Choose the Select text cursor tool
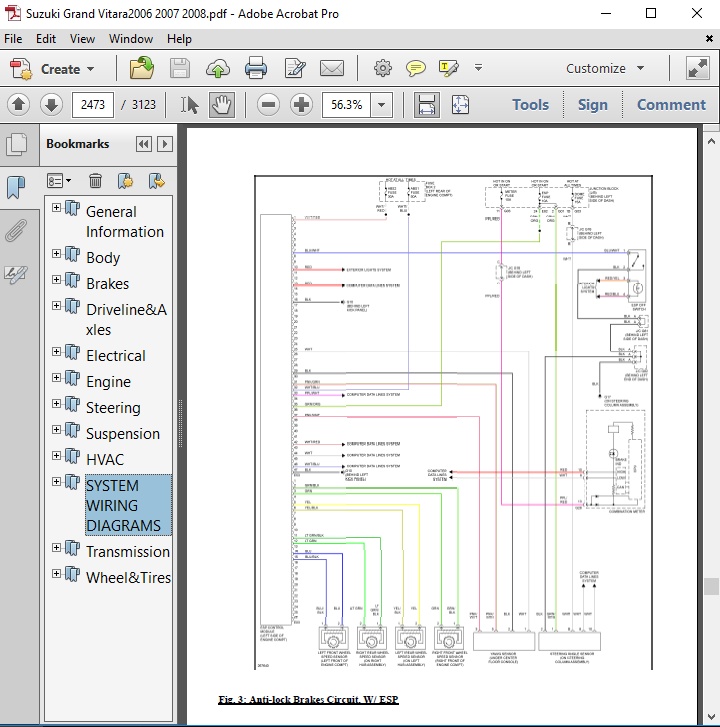Viewport: 720px width, 727px height. coord(189,105)
